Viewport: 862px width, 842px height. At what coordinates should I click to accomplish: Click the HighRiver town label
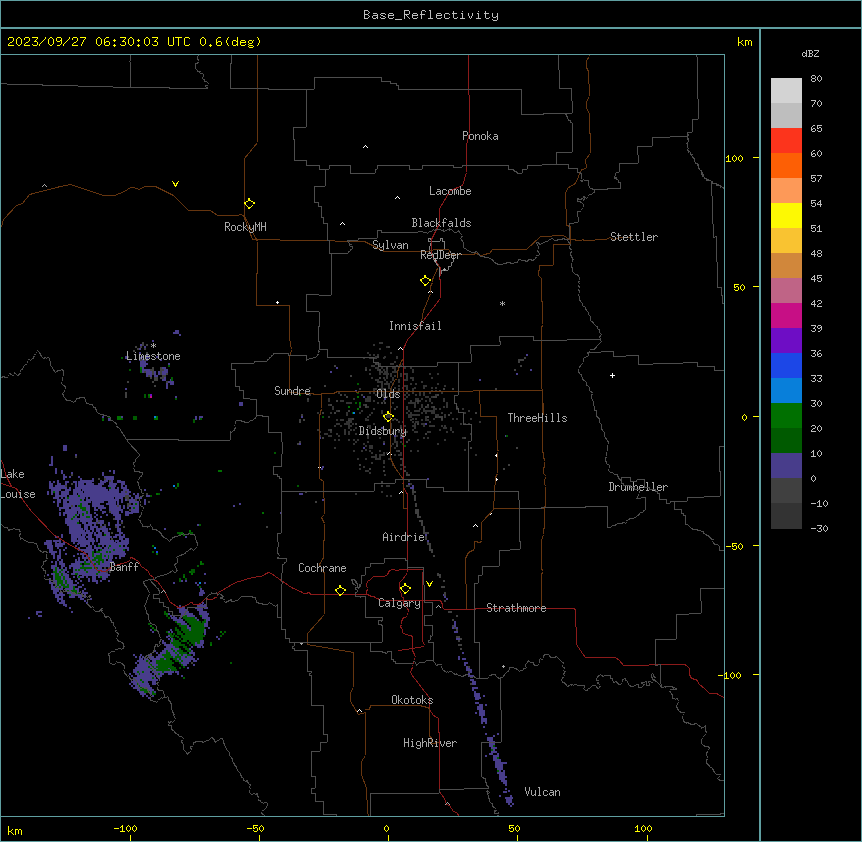(430, 743)
